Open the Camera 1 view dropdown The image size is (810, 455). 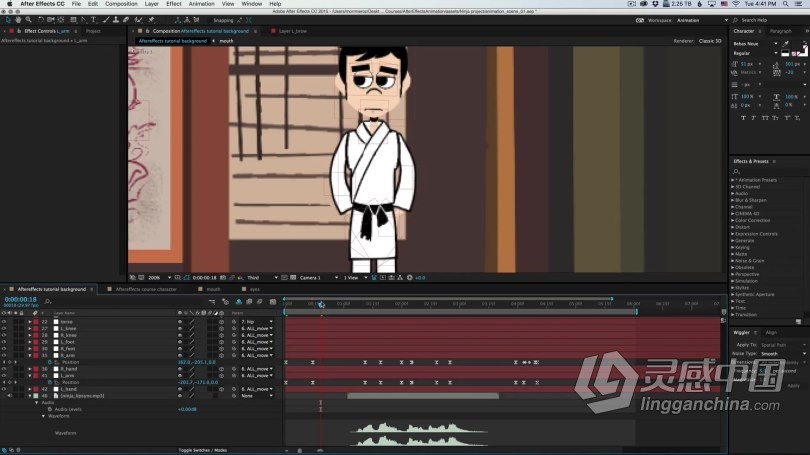pyautogui.click(x=319, y=278)
